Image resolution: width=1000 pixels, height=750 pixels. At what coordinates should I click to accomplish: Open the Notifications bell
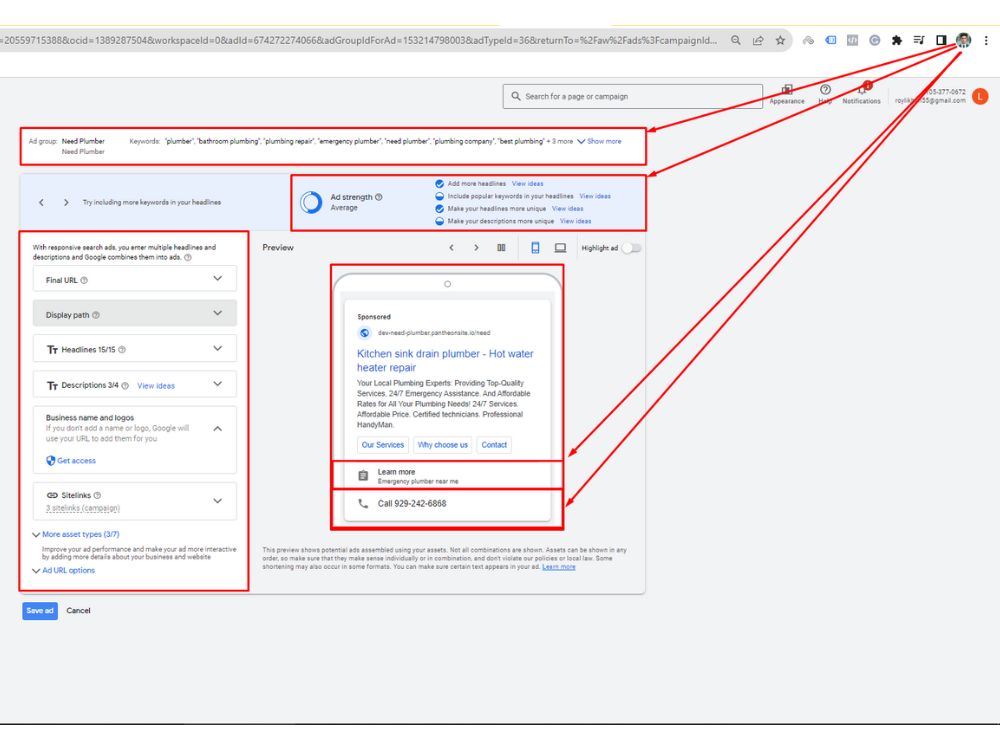[x=862, y=90]
